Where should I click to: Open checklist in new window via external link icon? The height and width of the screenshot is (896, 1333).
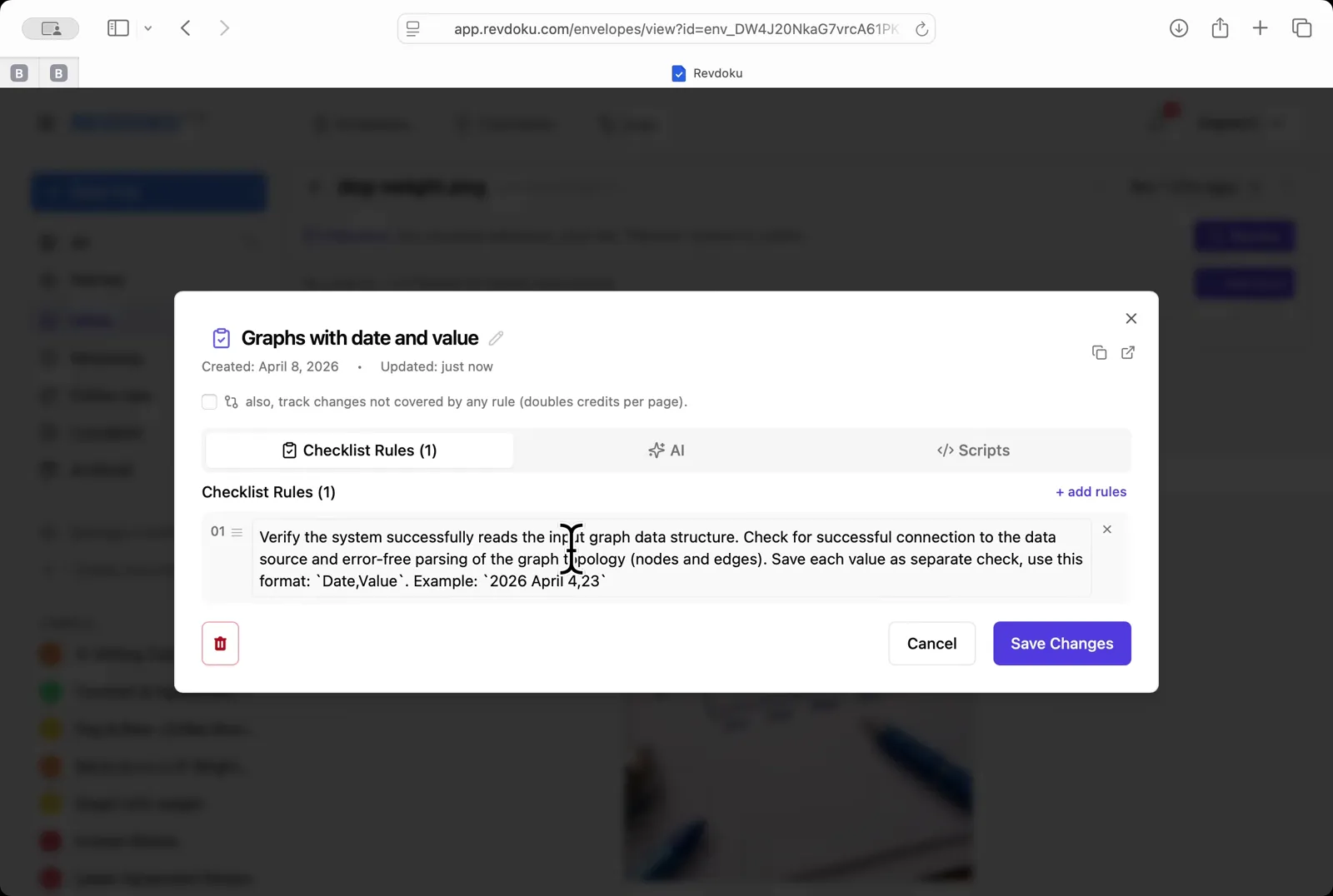click(1128, 352)
